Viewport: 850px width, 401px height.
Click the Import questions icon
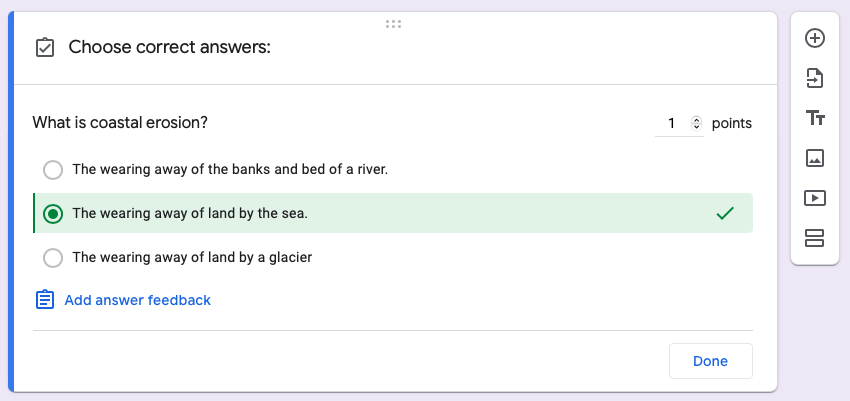pyautogui.click(x=814, y=78)
